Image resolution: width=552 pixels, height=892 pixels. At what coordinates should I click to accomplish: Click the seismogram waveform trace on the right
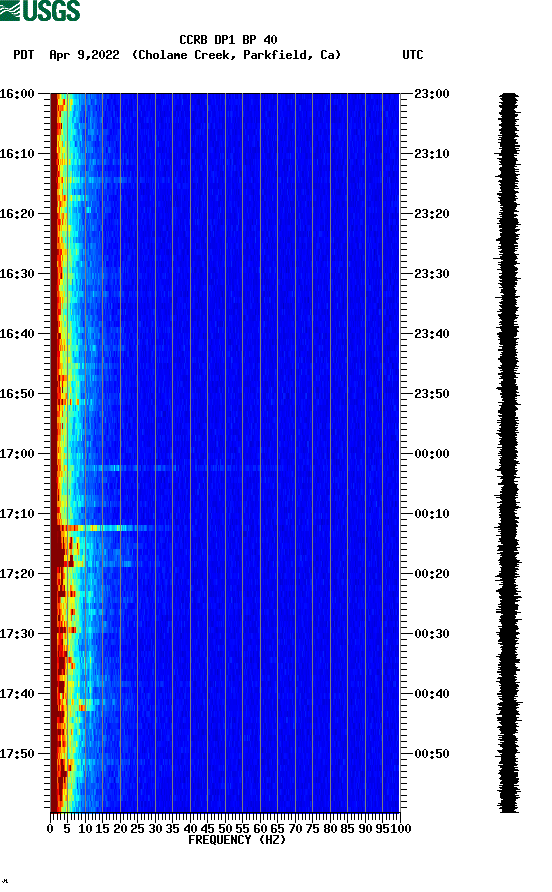508,453
